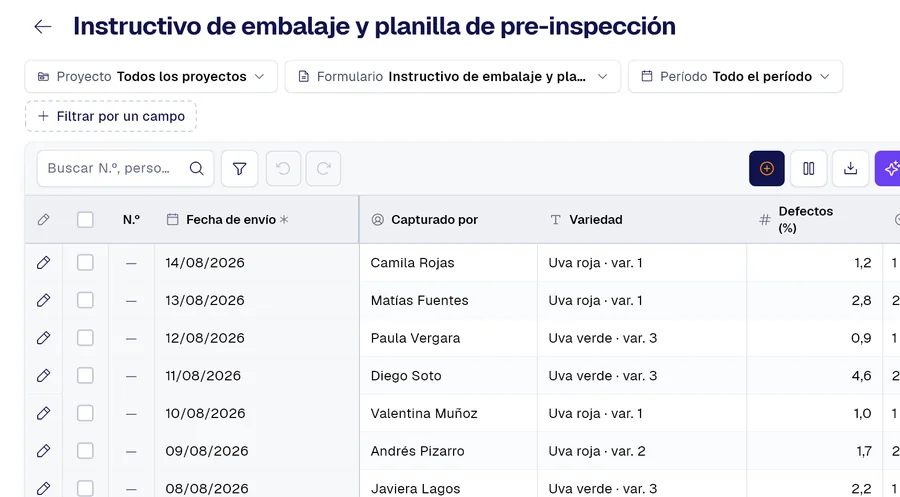Select the checkbox for Paula Vergara row
This screenshot has width=900, height=497.
(x=85, y=338)
